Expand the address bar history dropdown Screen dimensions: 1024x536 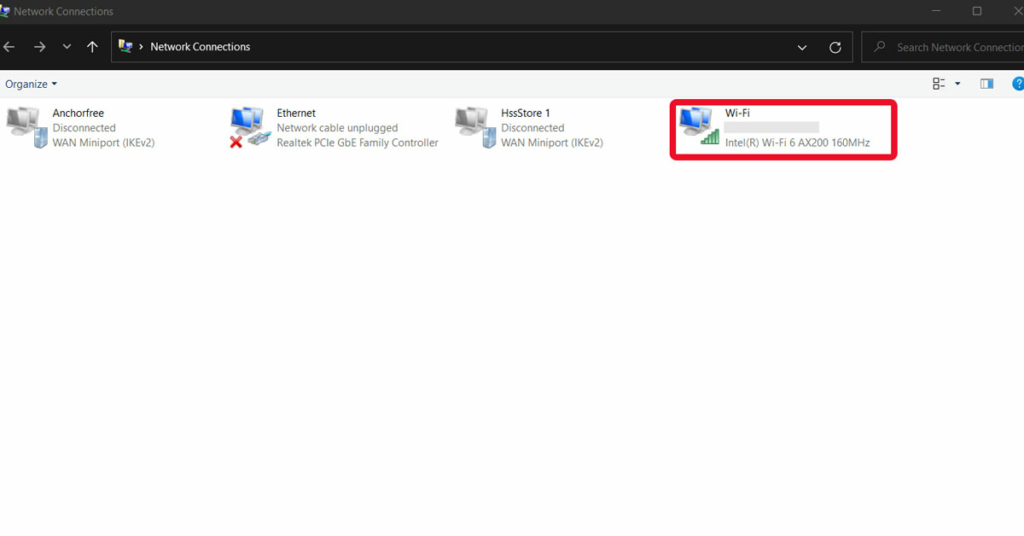[802, 47]
